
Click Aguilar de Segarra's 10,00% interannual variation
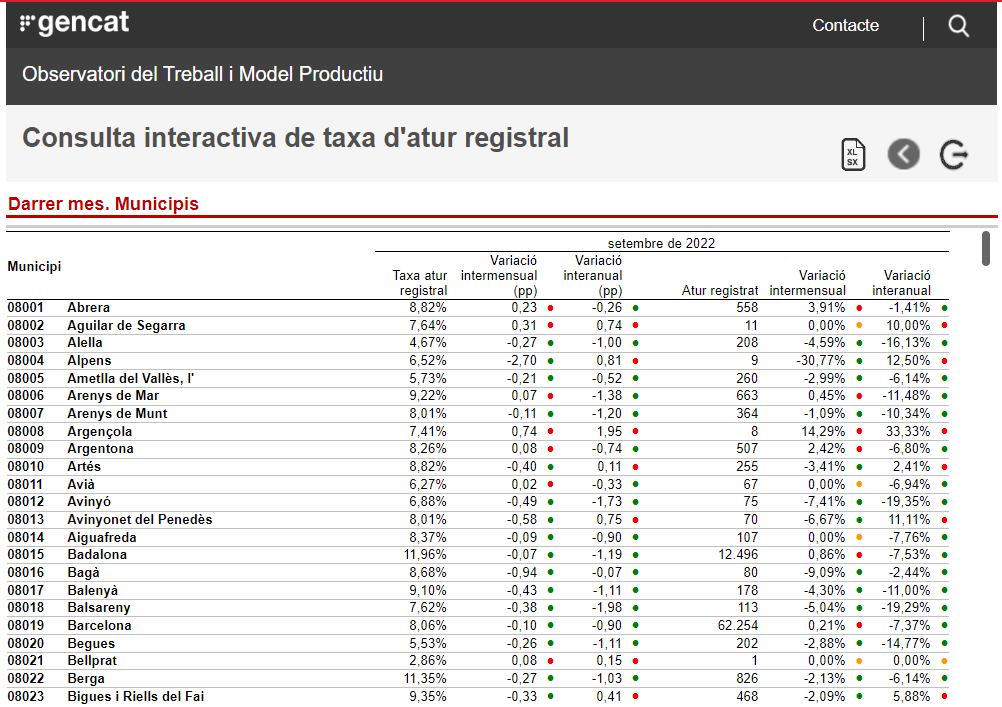tap(908, 325)
